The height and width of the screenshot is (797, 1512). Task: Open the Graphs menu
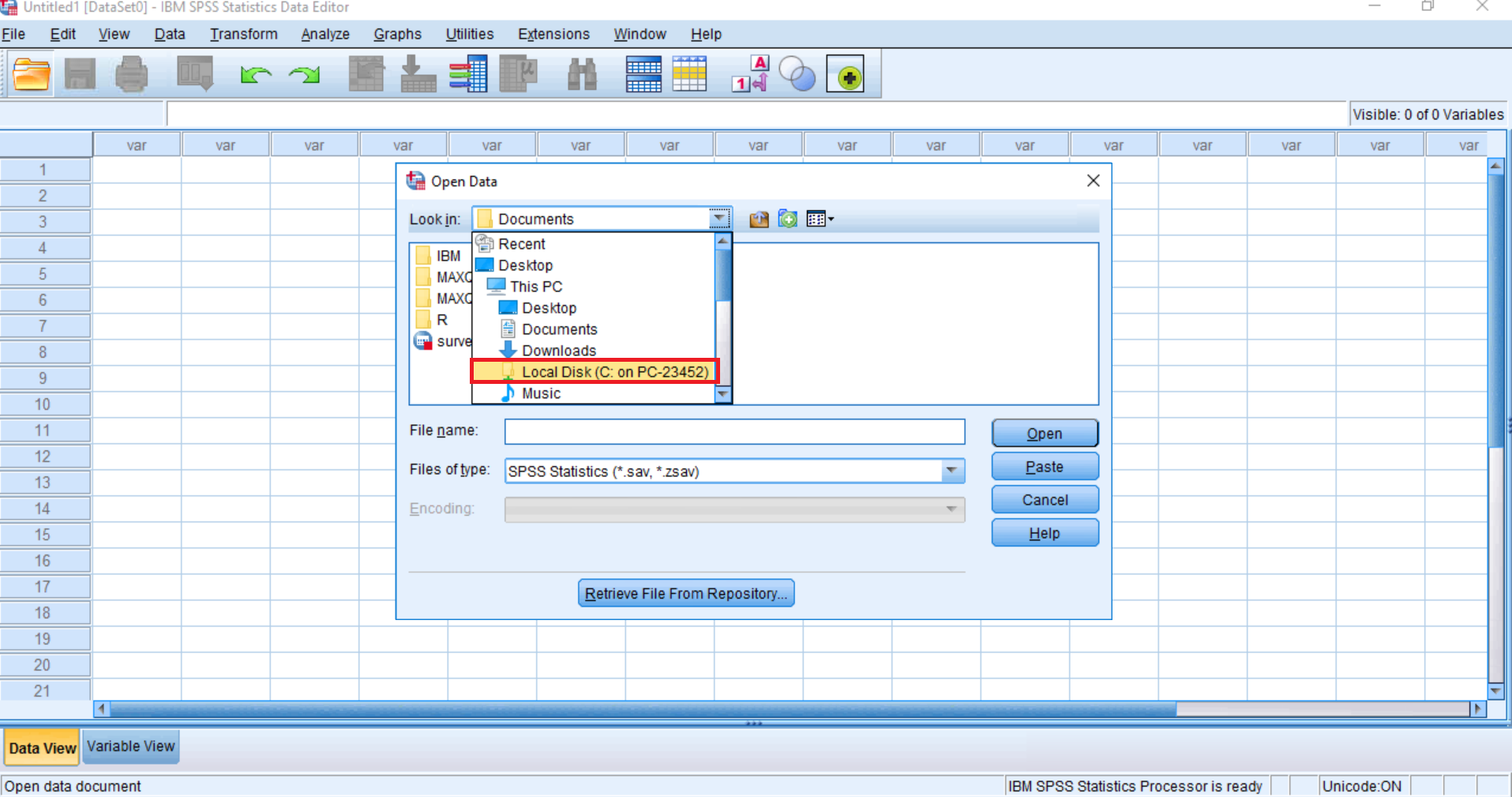coord(397,34)
